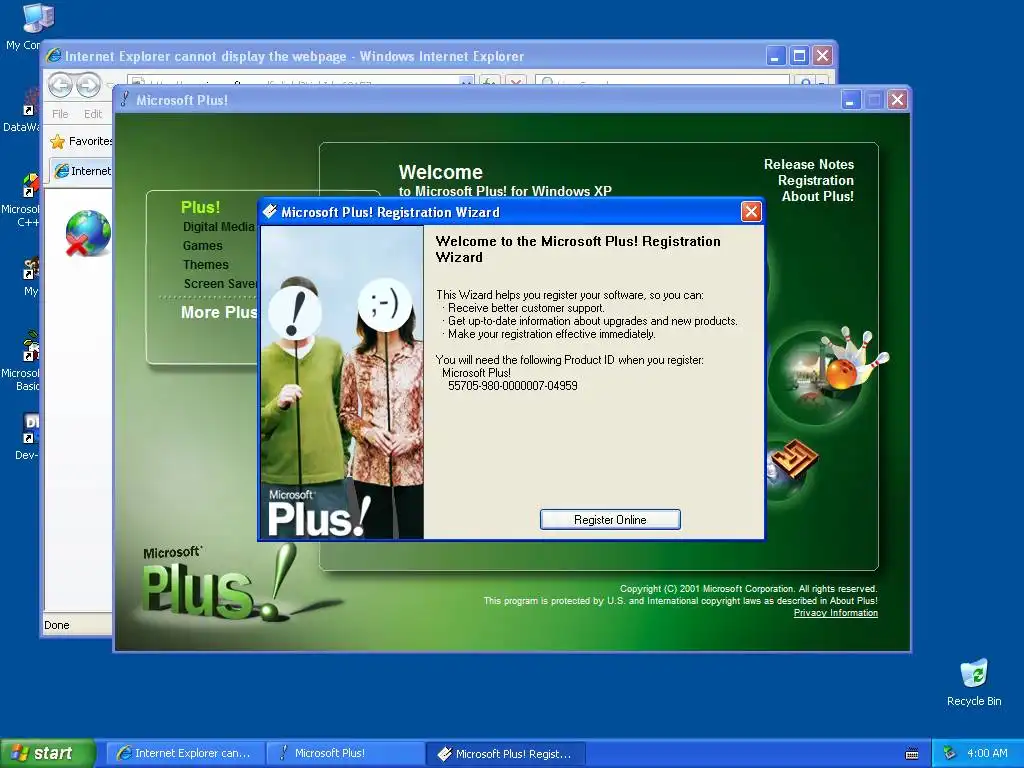Select Games in Plus! menu
The height and width of the screenshot is (768, 1024).
click(202, 246)
